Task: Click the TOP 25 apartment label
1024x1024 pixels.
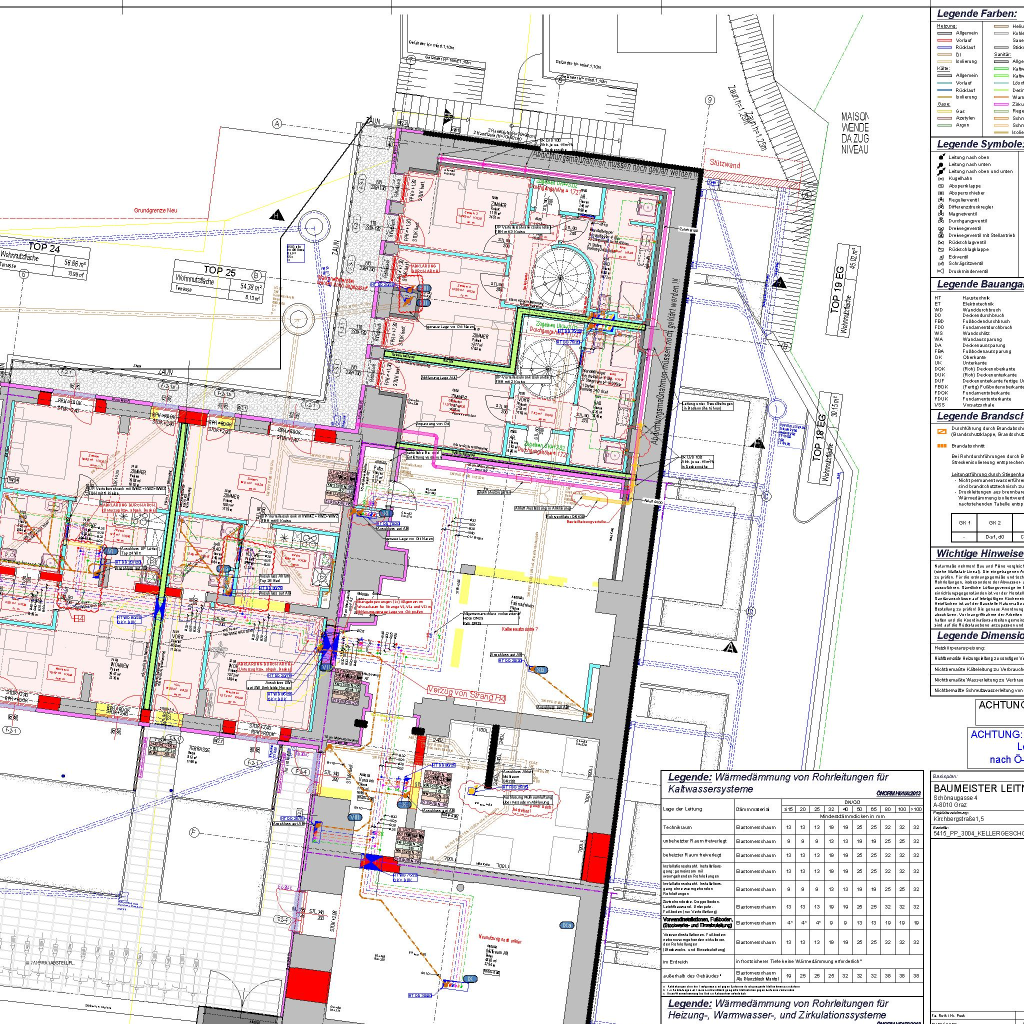Action: (x=219, y=271)
